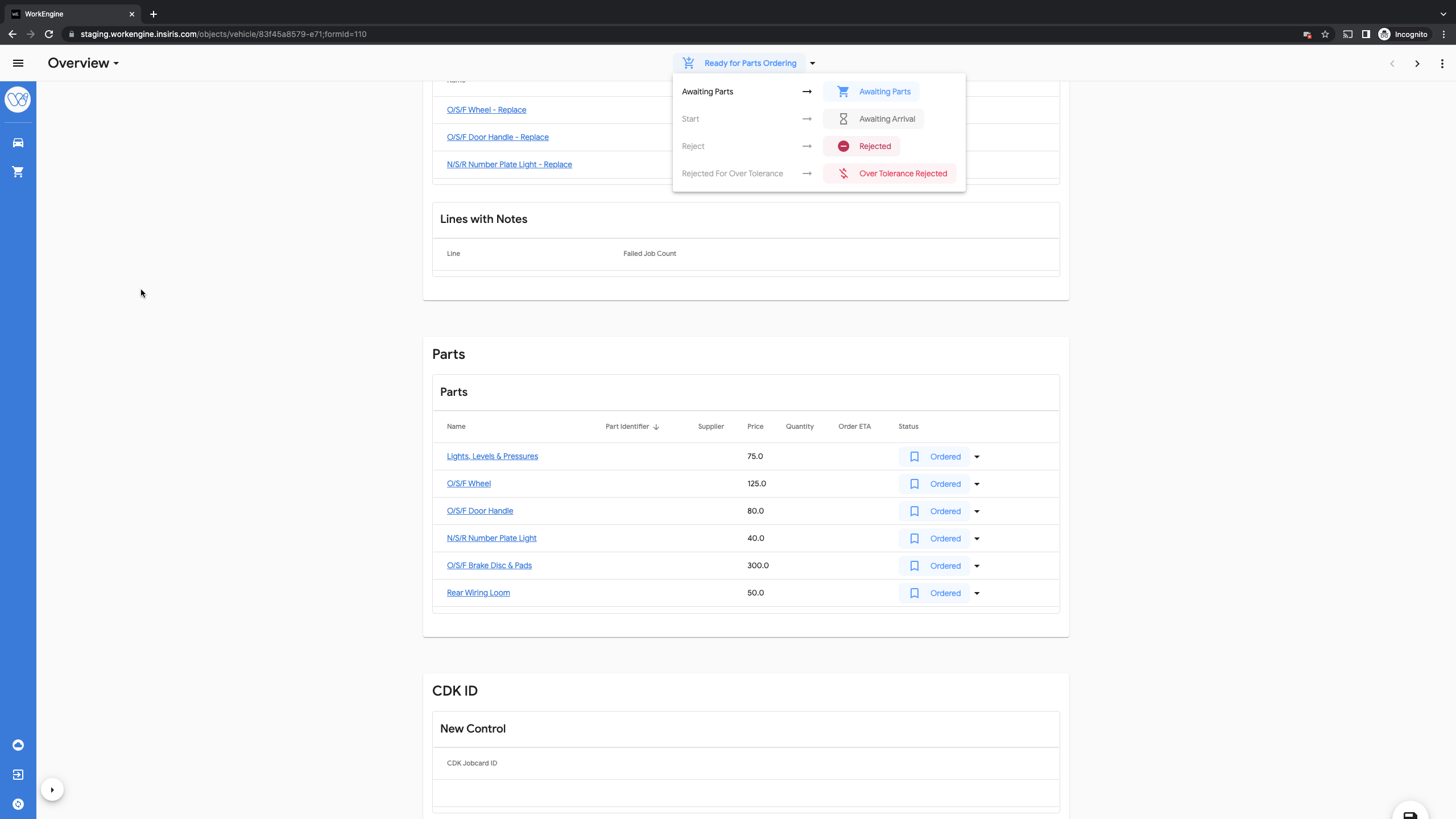
Task: Expand the sidebar with round arrow button
Action: [x=52, y=789]
